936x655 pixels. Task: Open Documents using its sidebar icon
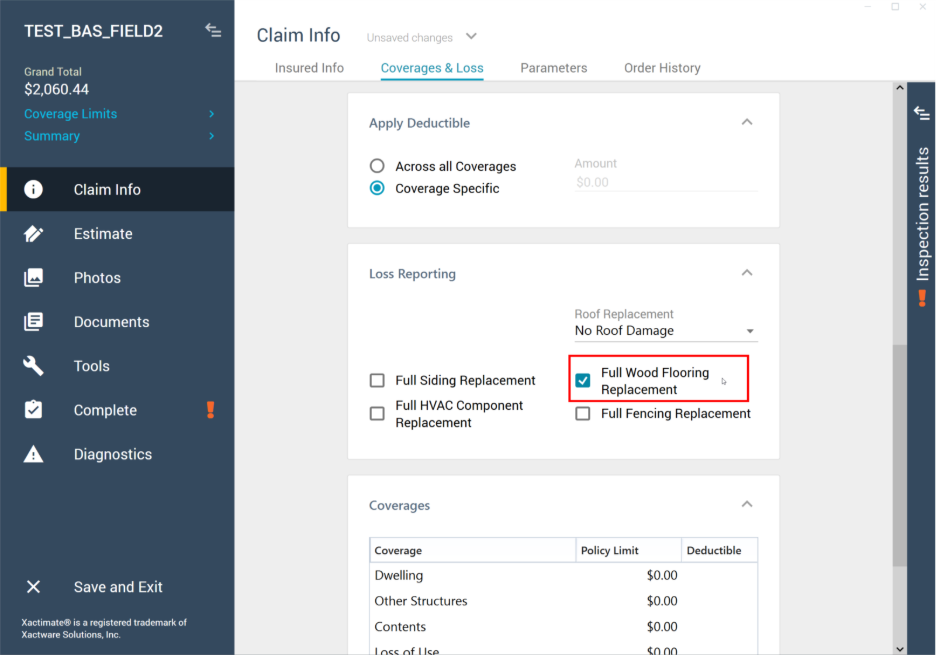click(x=34, y=322)
